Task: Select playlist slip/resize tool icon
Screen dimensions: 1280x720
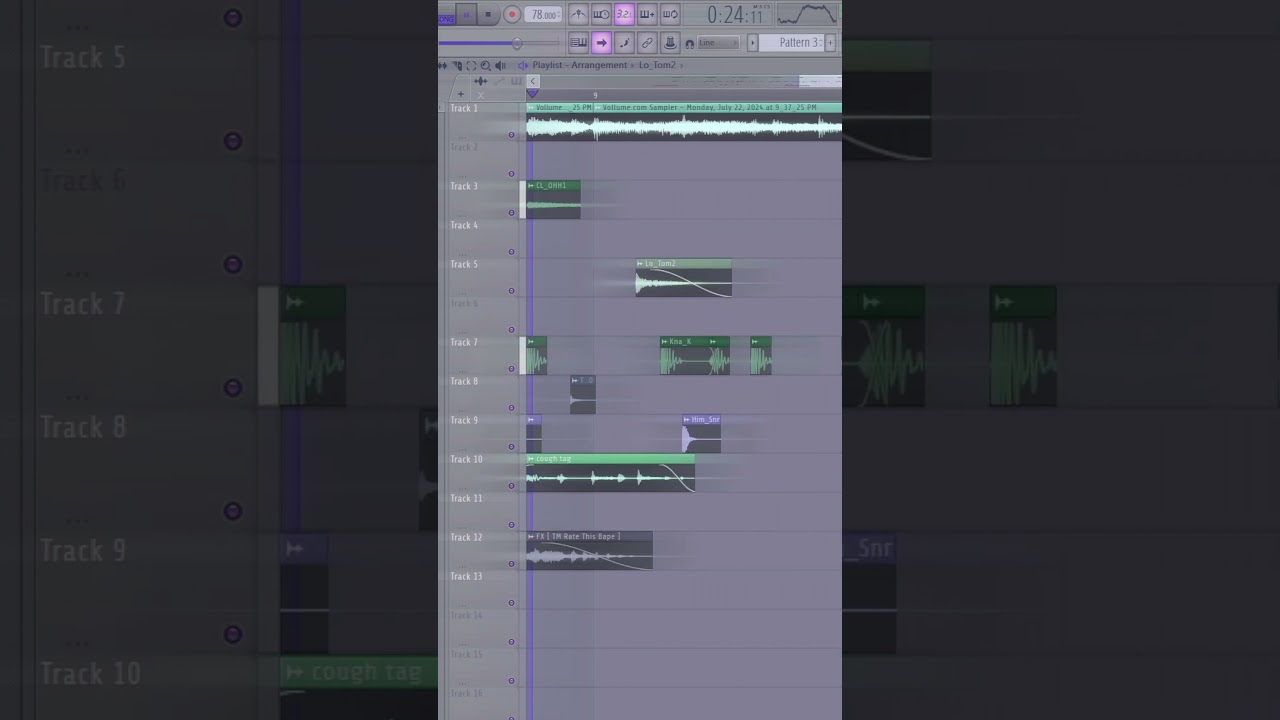Action: (442, 66)
